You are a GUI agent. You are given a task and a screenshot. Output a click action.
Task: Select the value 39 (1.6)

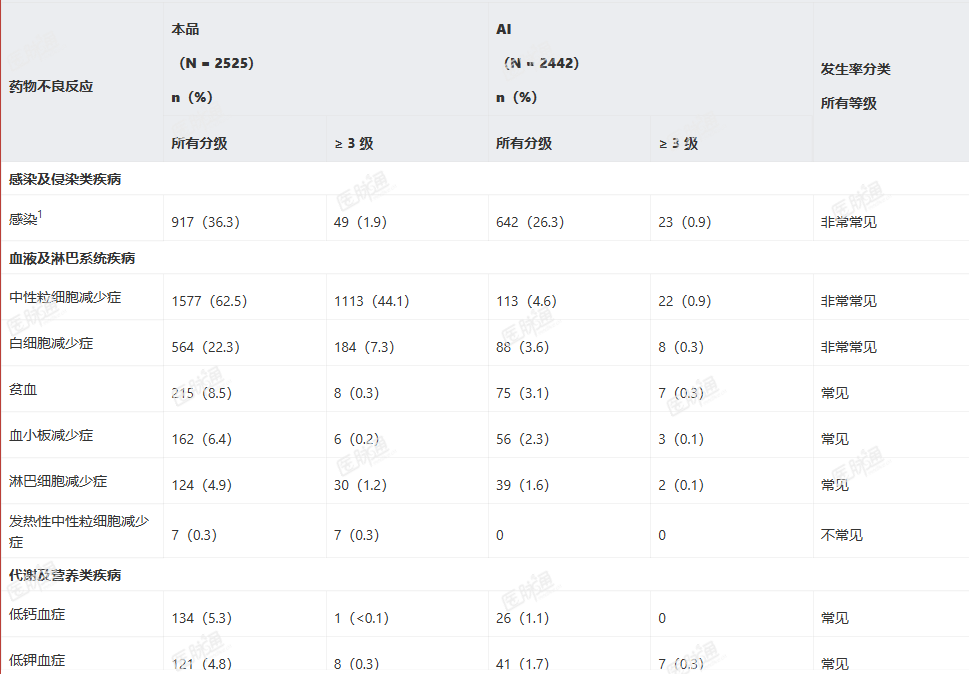522,486
